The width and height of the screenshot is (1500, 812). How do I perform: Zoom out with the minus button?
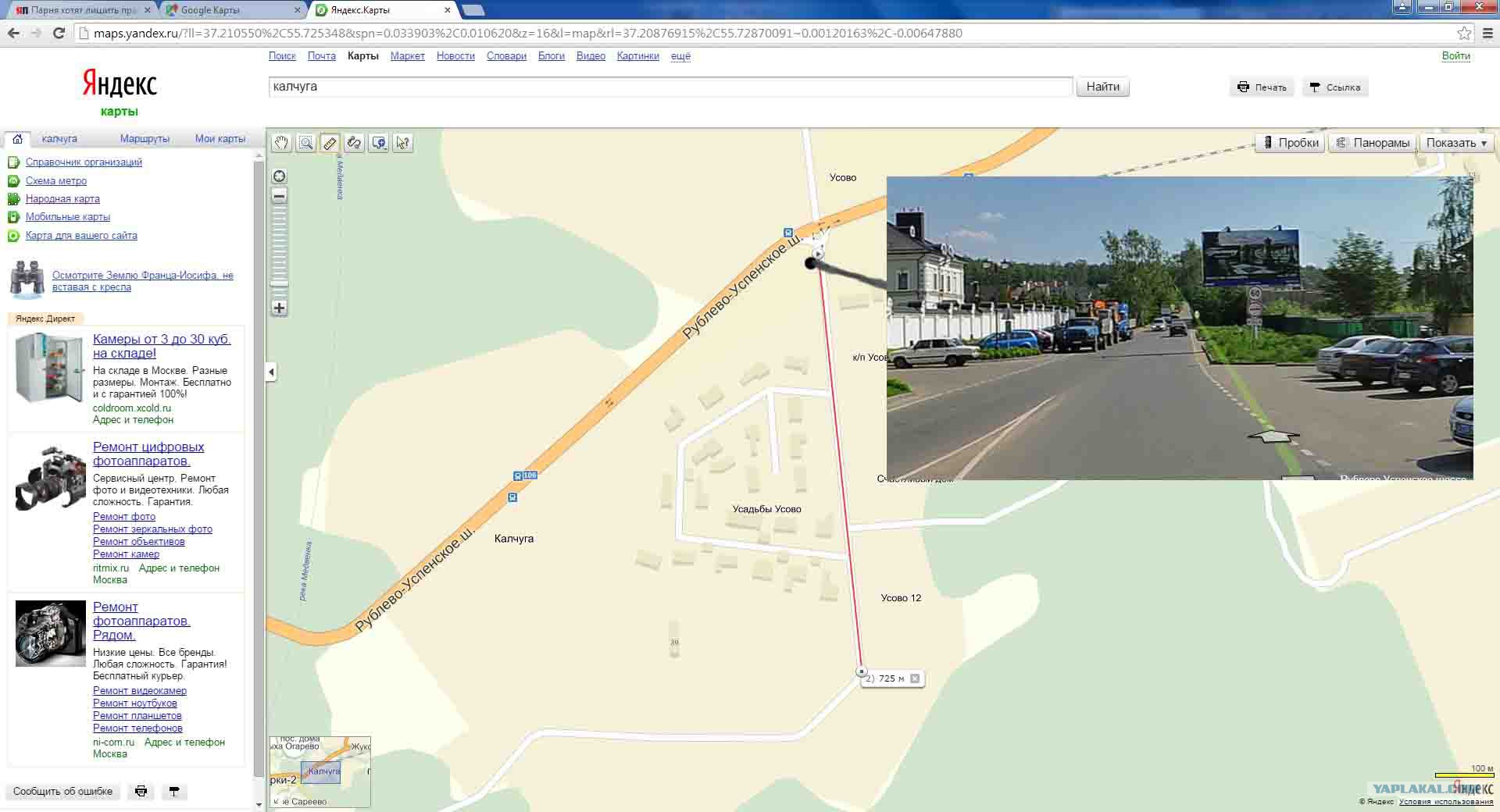(279, 196)
